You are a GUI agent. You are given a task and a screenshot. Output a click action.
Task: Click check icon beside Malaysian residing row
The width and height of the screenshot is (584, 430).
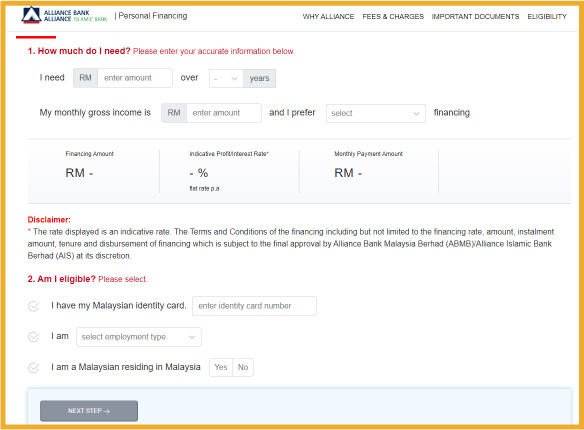34,368
